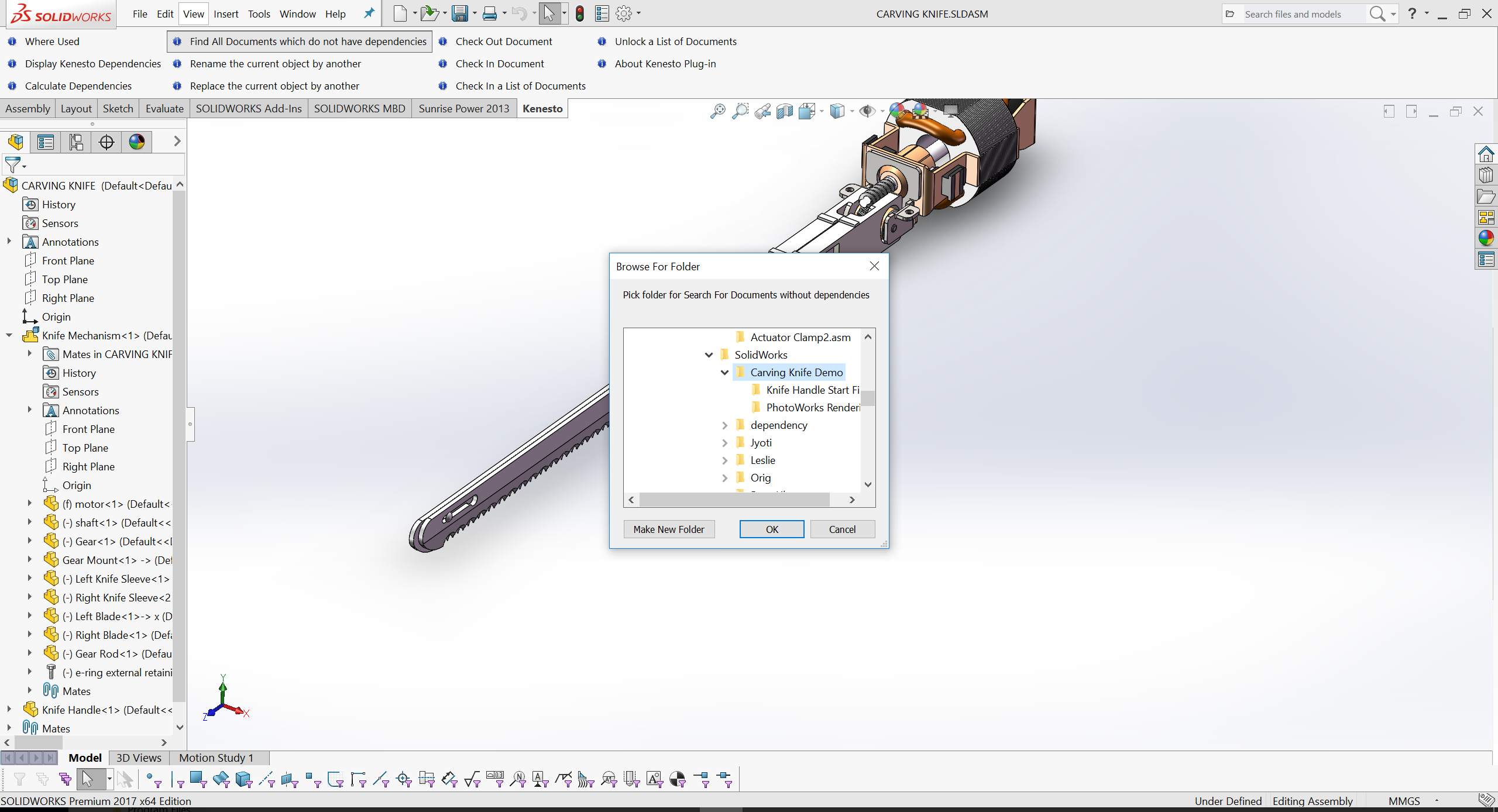Open the Tools menu
The height and width of the screenshot is (812, 1498).
tap(259, 13)
